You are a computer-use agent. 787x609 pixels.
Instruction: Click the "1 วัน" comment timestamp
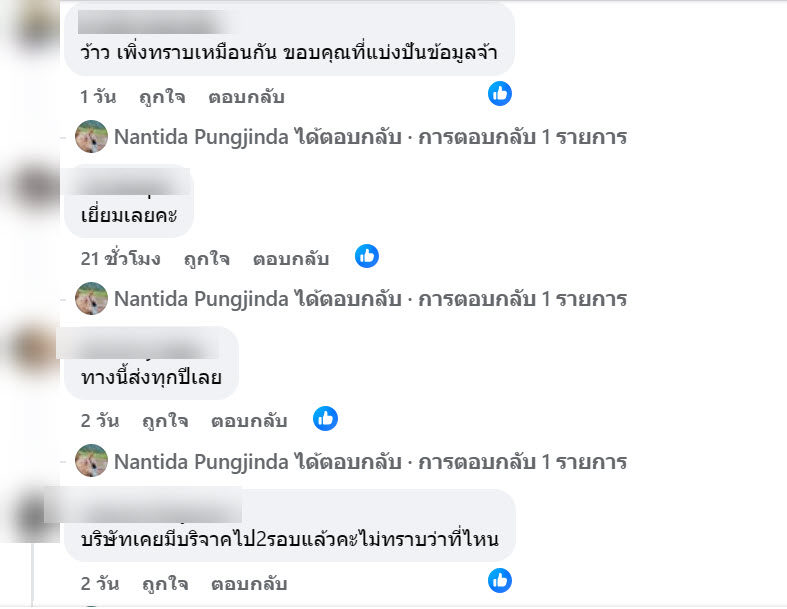point(98,97)
